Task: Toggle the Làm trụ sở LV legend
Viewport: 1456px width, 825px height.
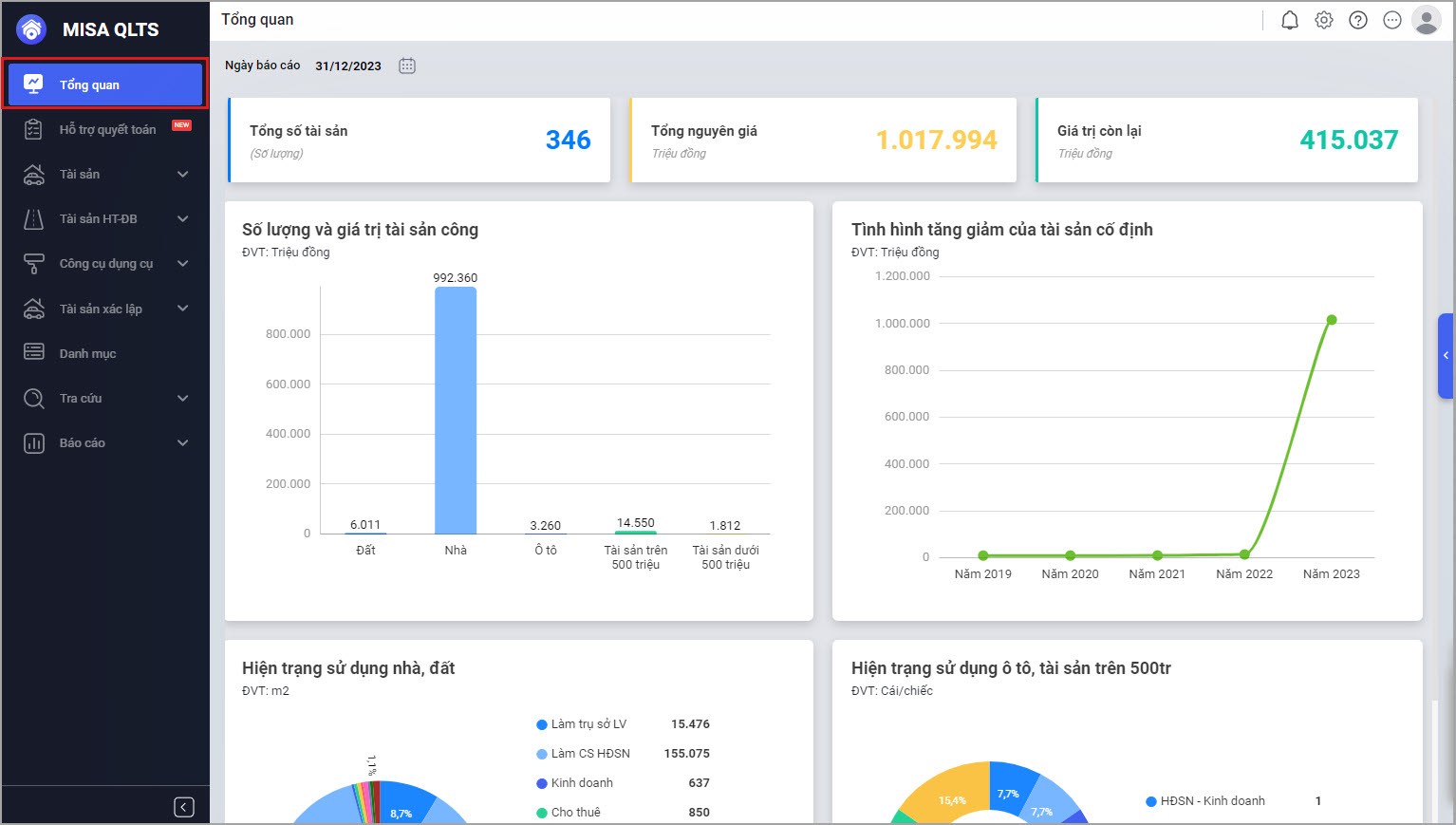Action: (x=588, y=724)
